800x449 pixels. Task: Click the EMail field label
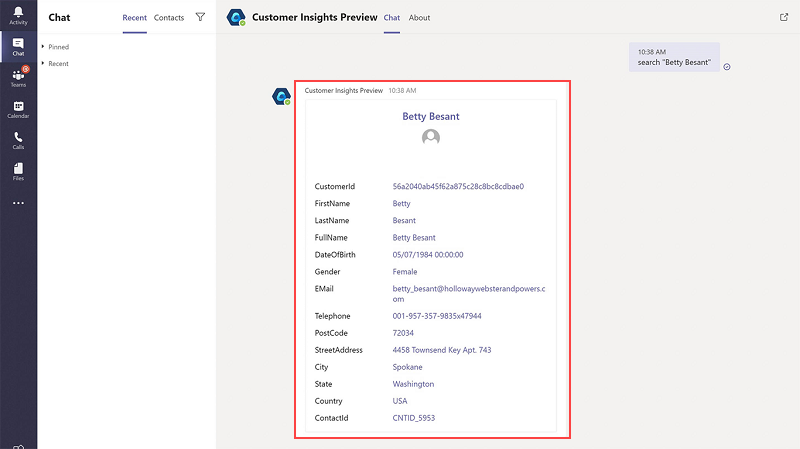tap(324, 289)
